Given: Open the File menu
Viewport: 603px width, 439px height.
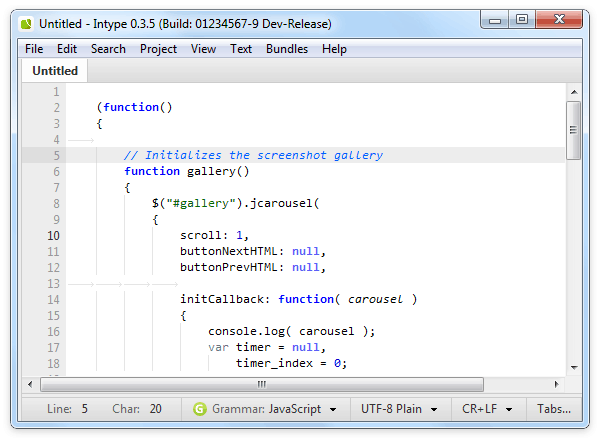Looking at the screenshot, I should point(34,49).
